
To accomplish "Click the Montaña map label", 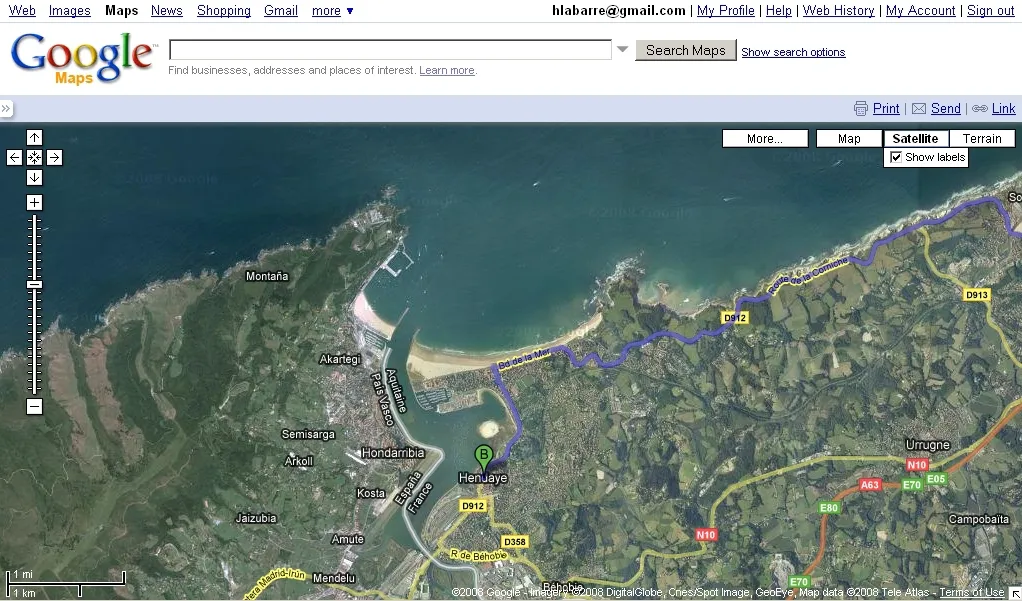I will pyautogui.click(x=267, y=276).
